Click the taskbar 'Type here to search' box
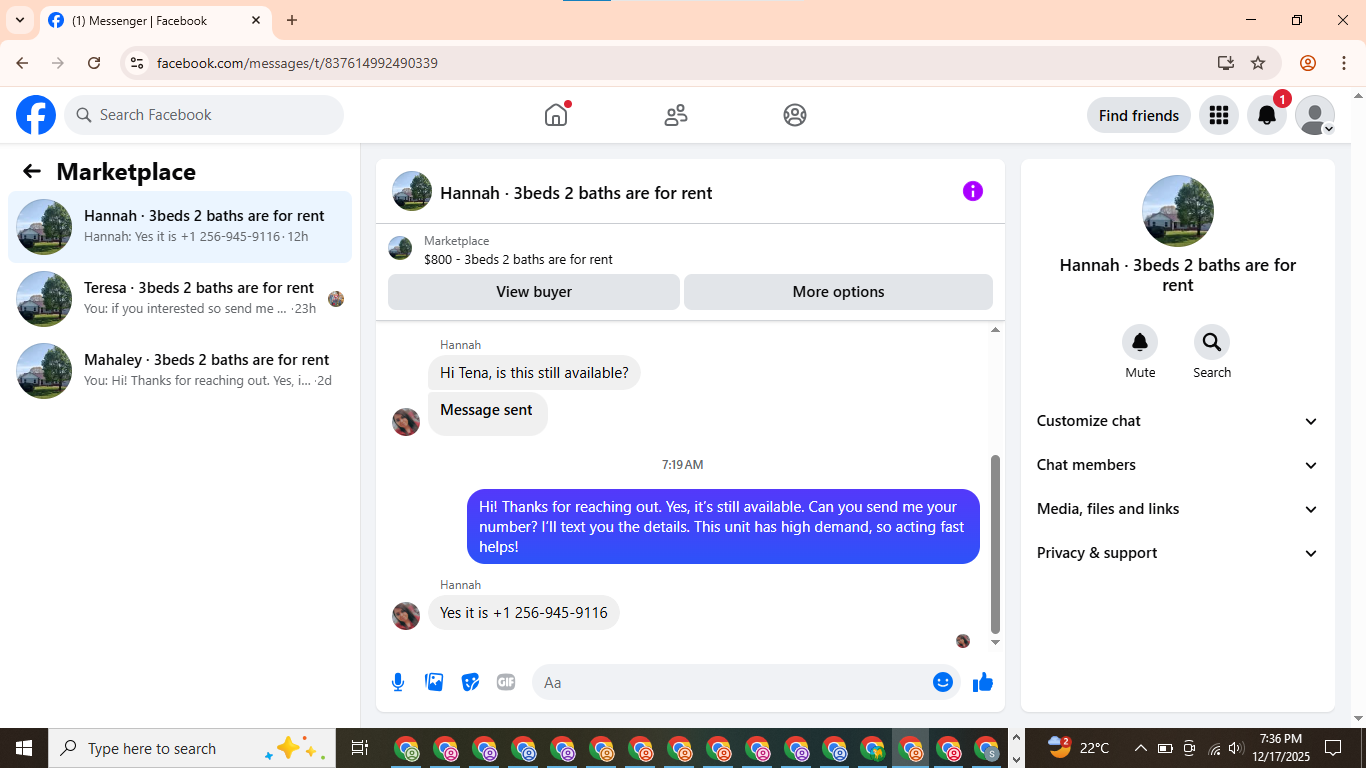 tap(193, 748)
